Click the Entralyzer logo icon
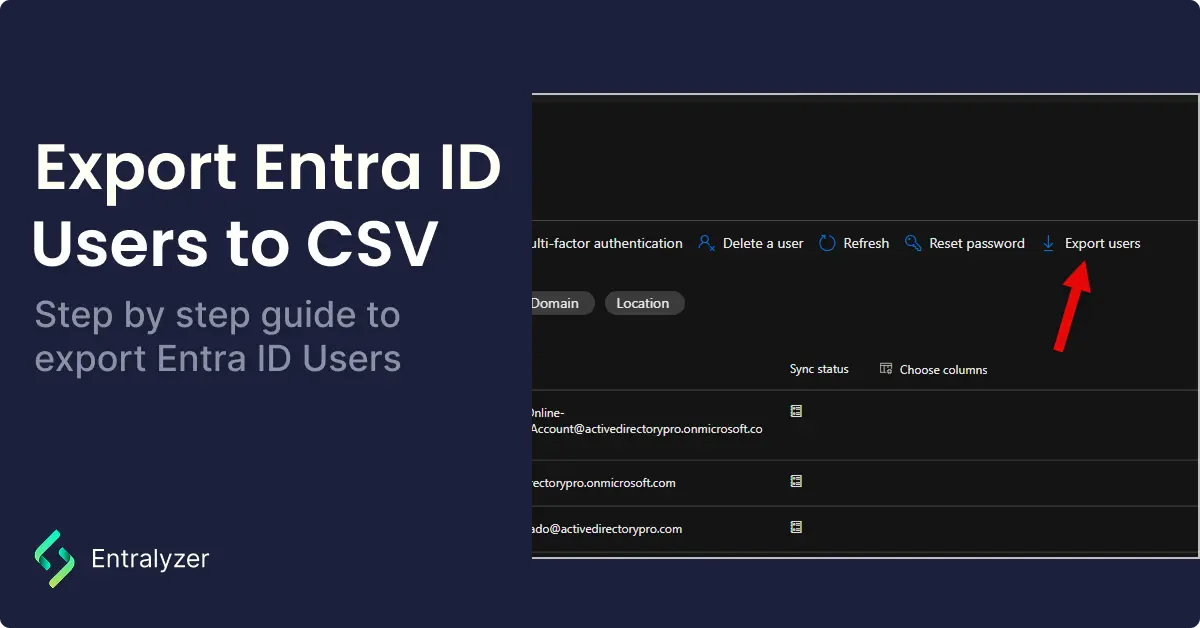Viewport: 1200px width, 628px height. tap(55, 559)
